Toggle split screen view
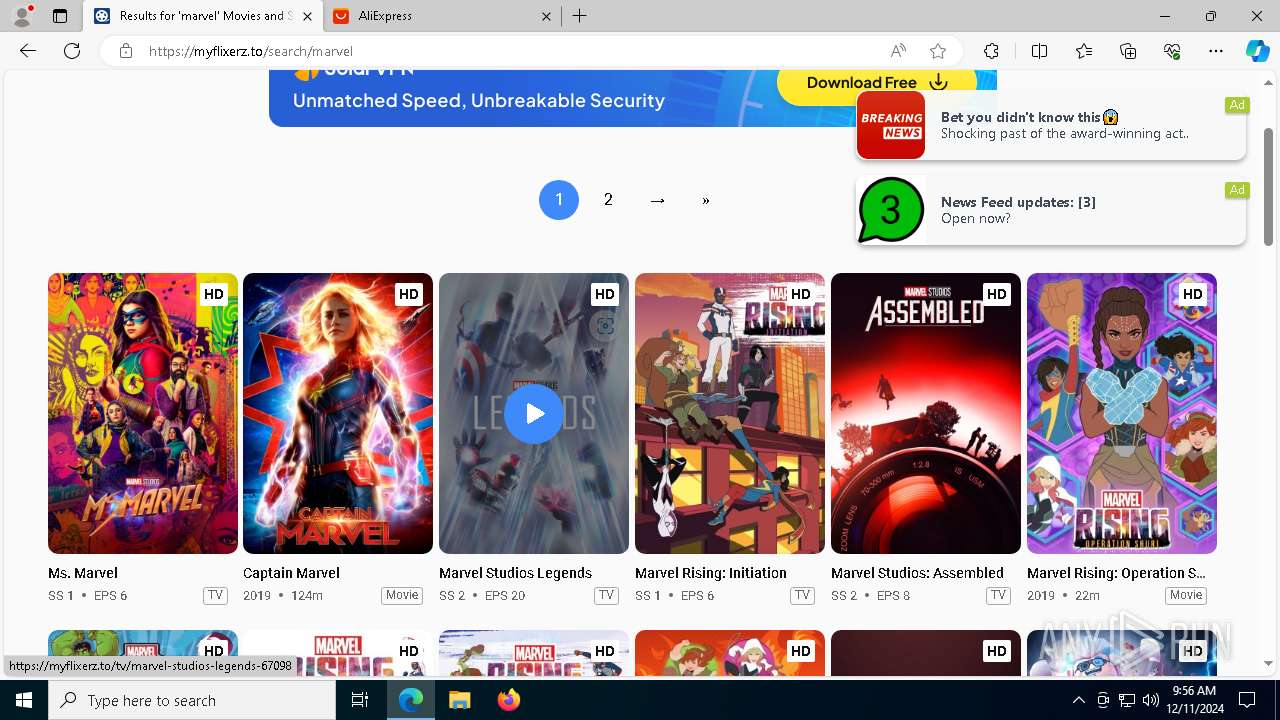Screen dimensions: 1280x720 point(1039,51)
